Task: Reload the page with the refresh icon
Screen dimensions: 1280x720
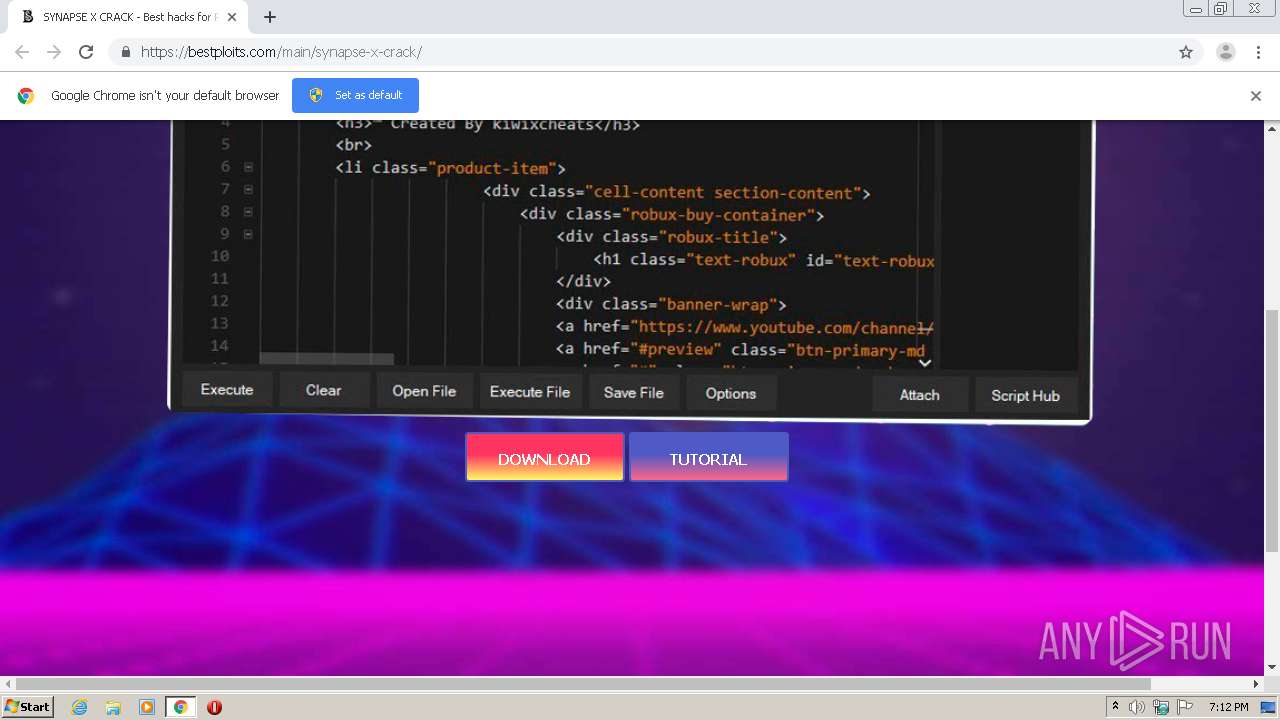Action: coord(86,52)
